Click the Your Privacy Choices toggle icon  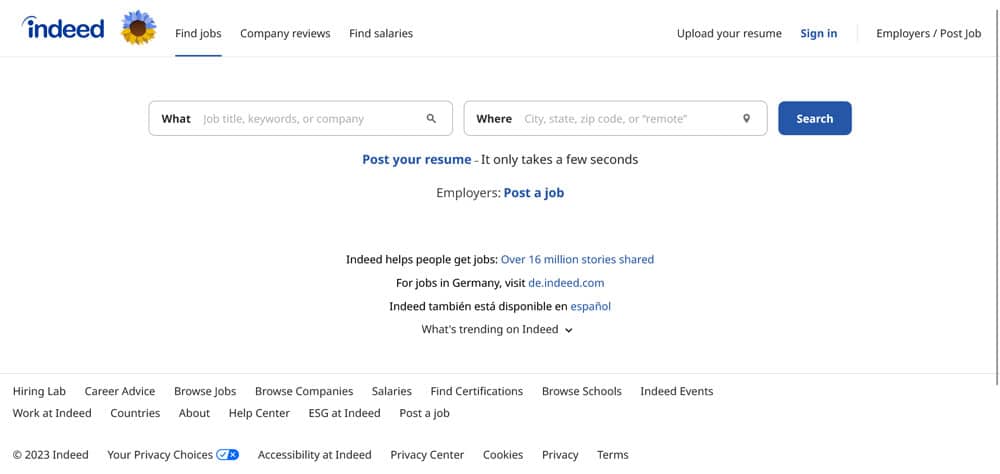pos(228,454)
